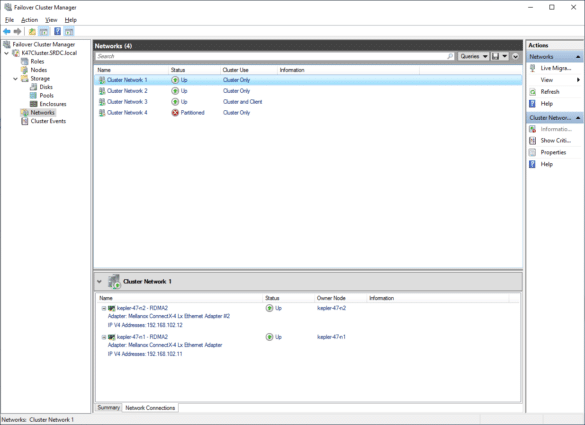This screenshot has height=425, width=585.
Task: Collapse the Networks section in Actions pane
Action: [578, 57]
